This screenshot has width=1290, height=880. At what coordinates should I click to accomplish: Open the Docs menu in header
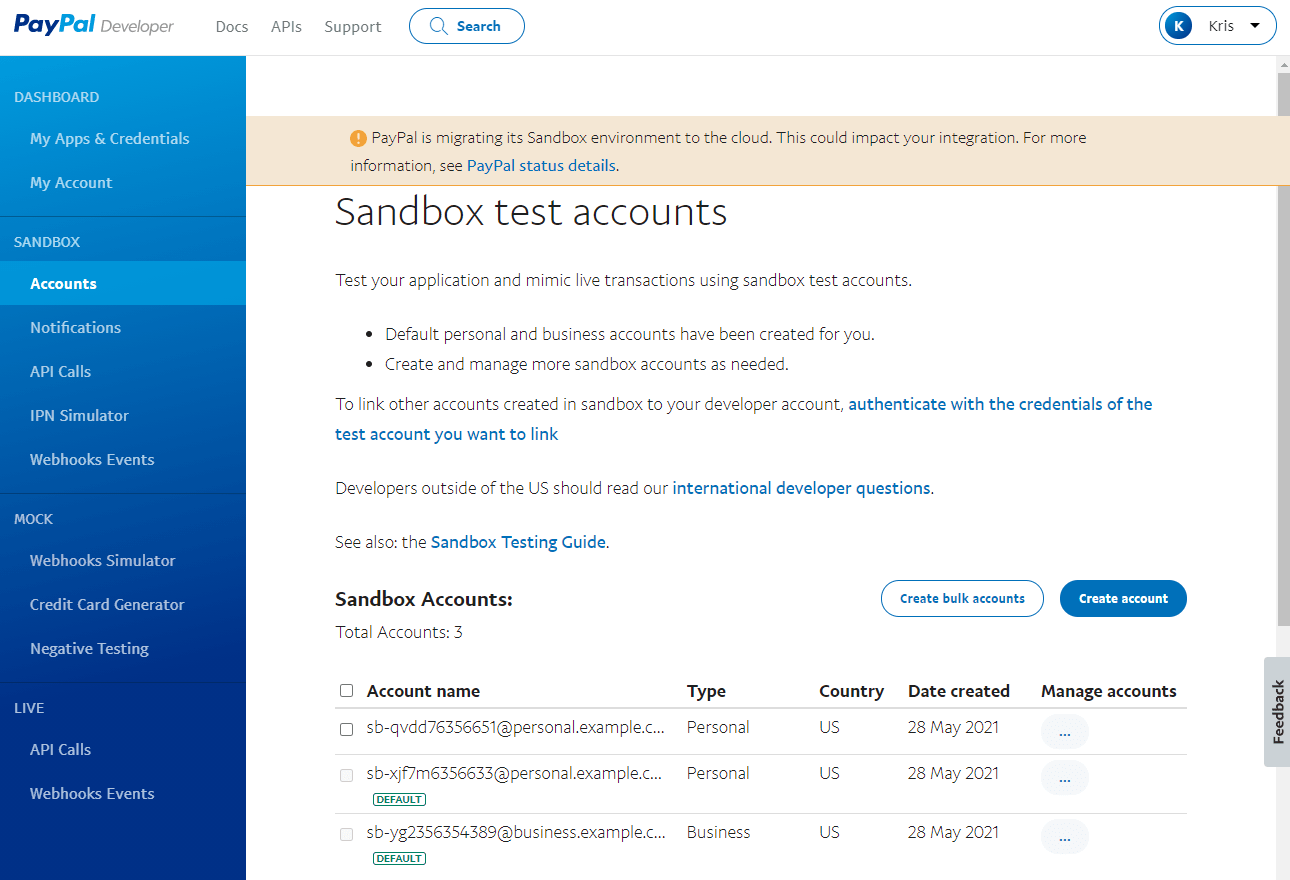pyautogui.click(x=231, y=27)
